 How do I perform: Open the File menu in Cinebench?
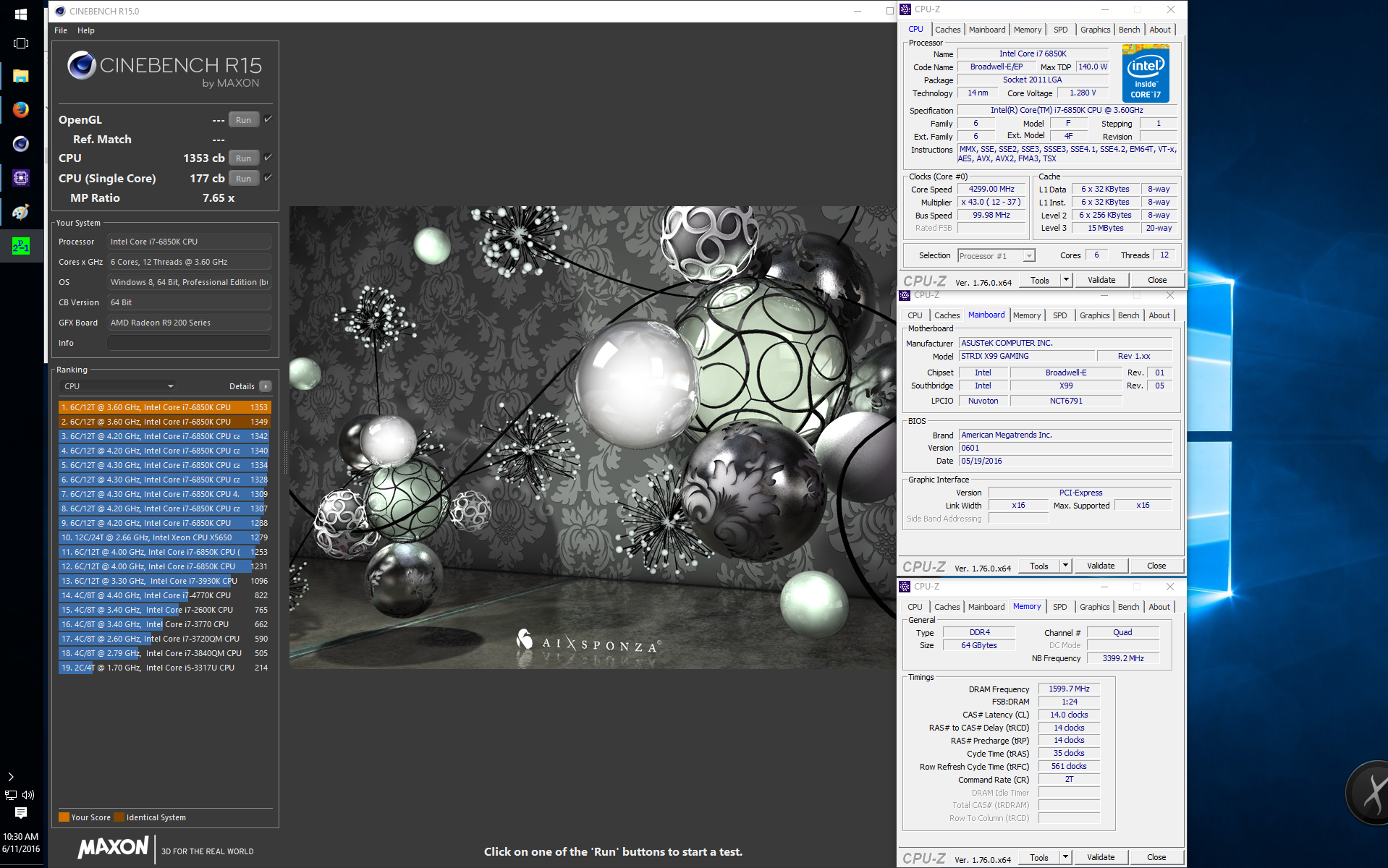(61, 30)
